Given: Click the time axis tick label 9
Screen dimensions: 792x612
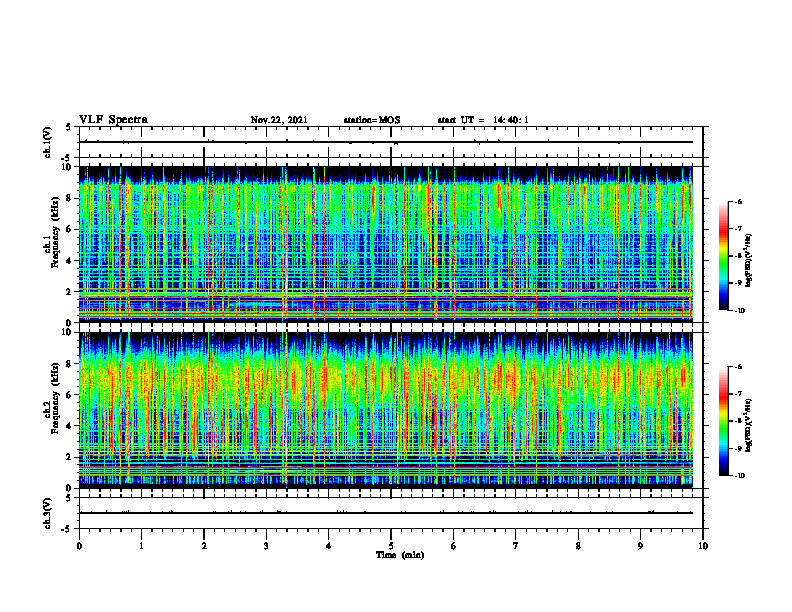Looking at the screenshot, I should [x=640, y=546].
